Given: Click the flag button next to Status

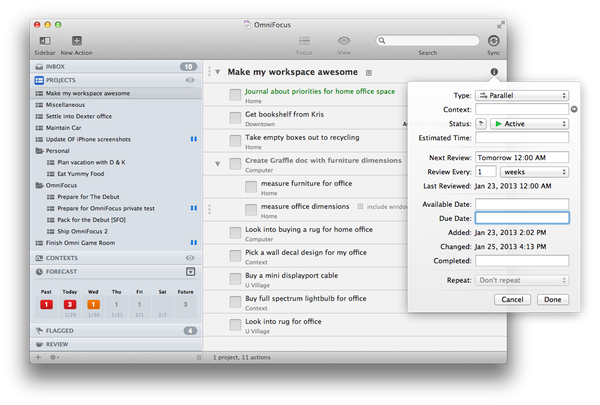Looking at the screenshot, I should pos(481,124).
